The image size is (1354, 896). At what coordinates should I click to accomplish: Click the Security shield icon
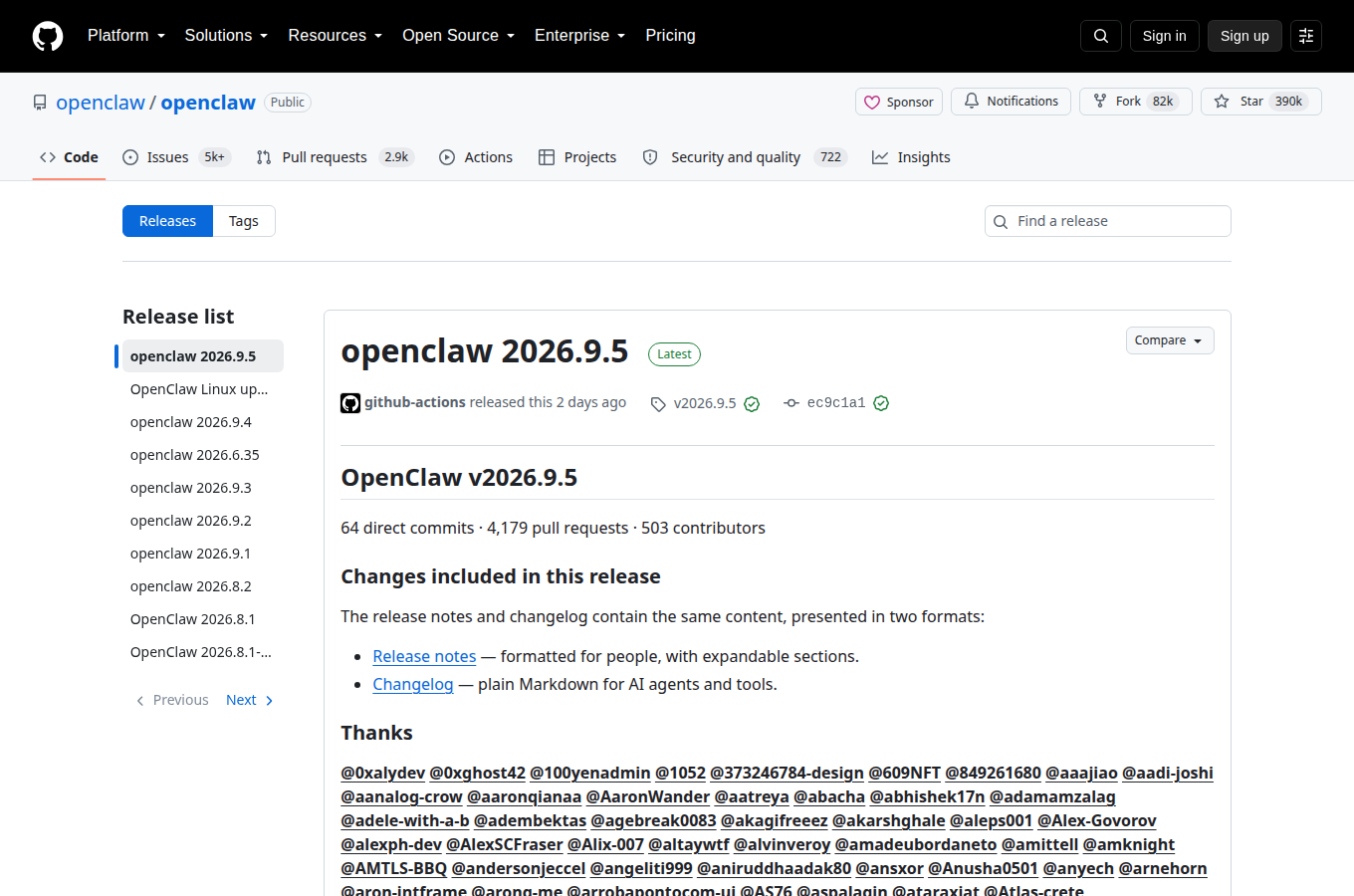[x=650, y=157]
